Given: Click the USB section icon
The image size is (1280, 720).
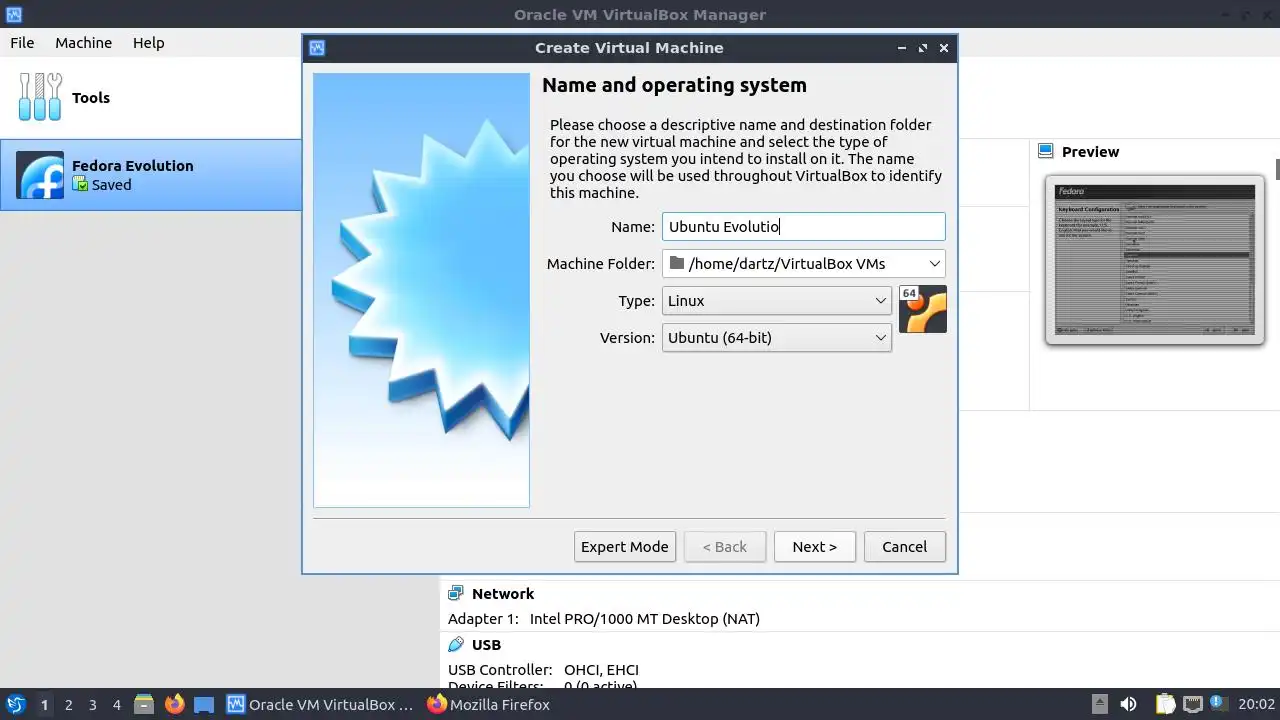Looking at the screenshot, I should 456,644.
